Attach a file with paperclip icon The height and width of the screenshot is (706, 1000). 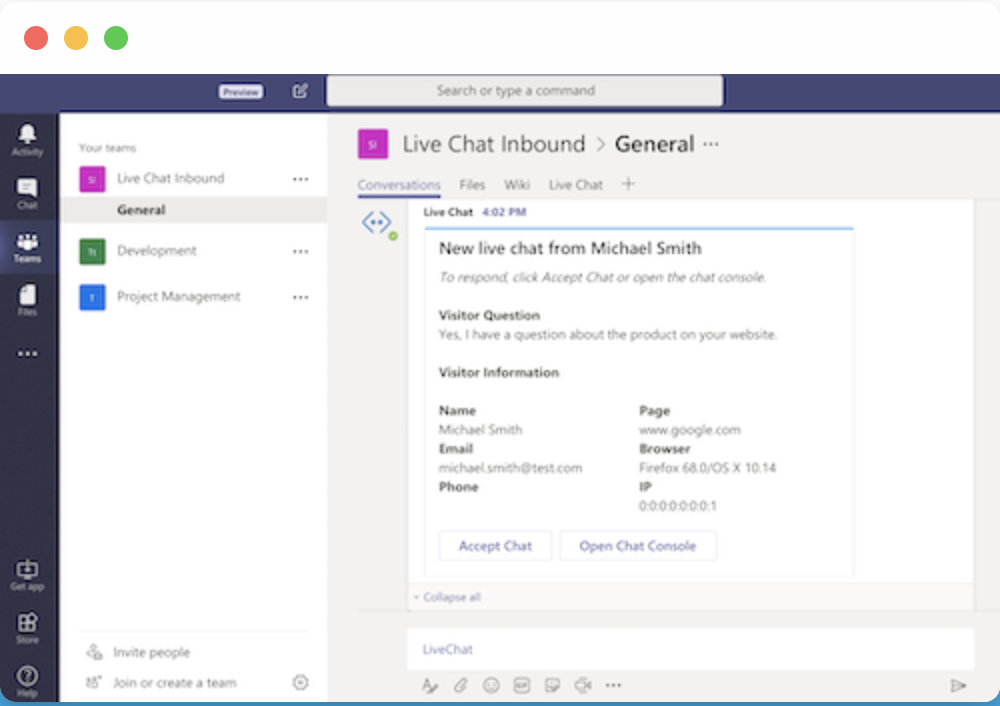460,686
